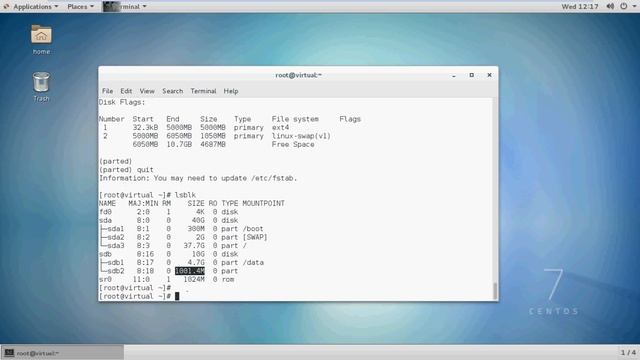The image size is (640, 360).
Task: Click the [SWAP] mountpoint text
Action: click(x=255, y=237)
